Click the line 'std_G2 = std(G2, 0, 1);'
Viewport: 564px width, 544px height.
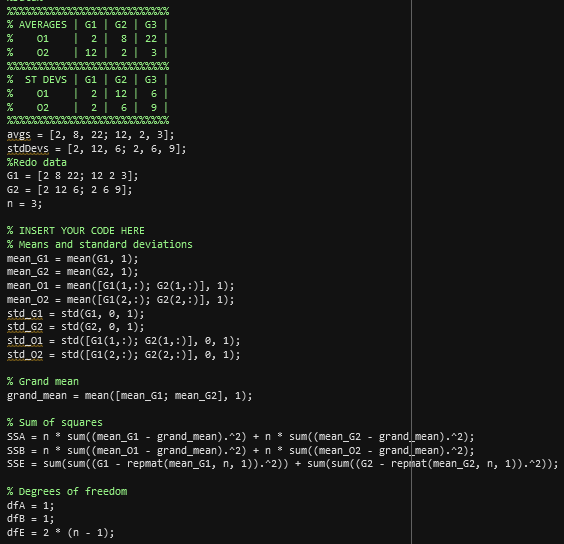76,327
